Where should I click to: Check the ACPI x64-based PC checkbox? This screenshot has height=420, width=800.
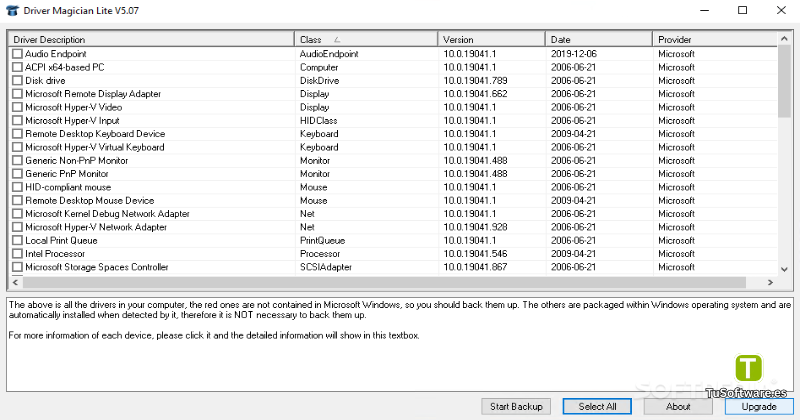pos(17,67)
